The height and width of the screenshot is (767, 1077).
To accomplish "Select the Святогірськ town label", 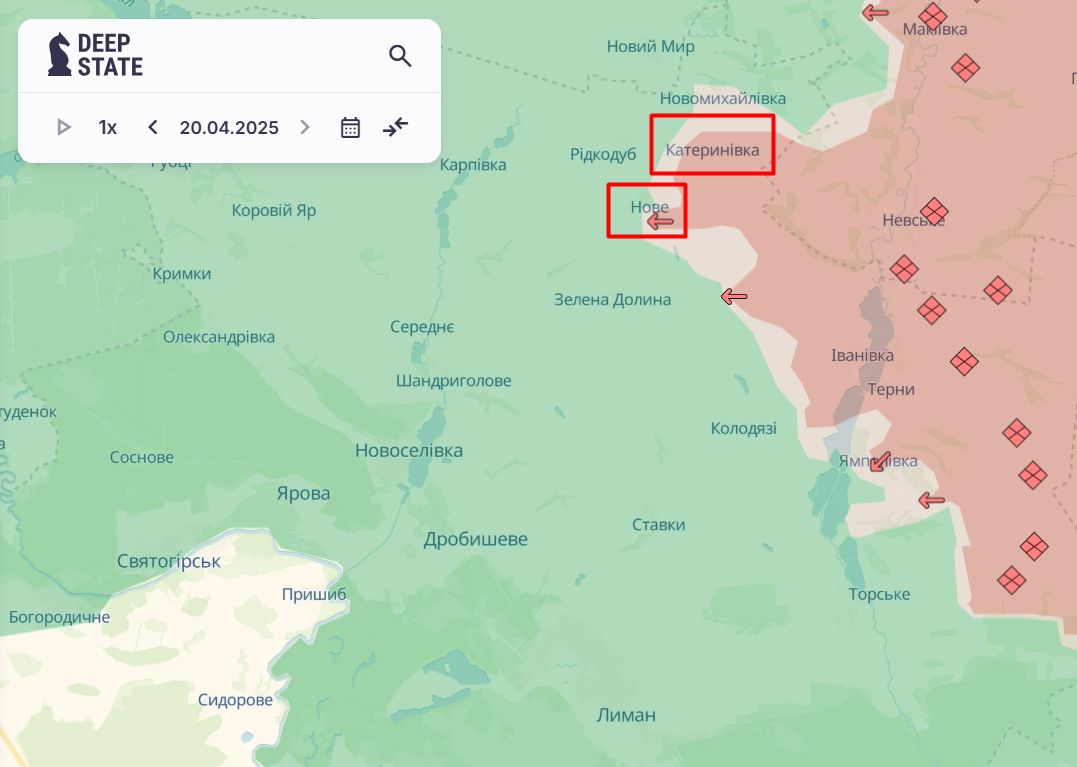I will point(169,561).
